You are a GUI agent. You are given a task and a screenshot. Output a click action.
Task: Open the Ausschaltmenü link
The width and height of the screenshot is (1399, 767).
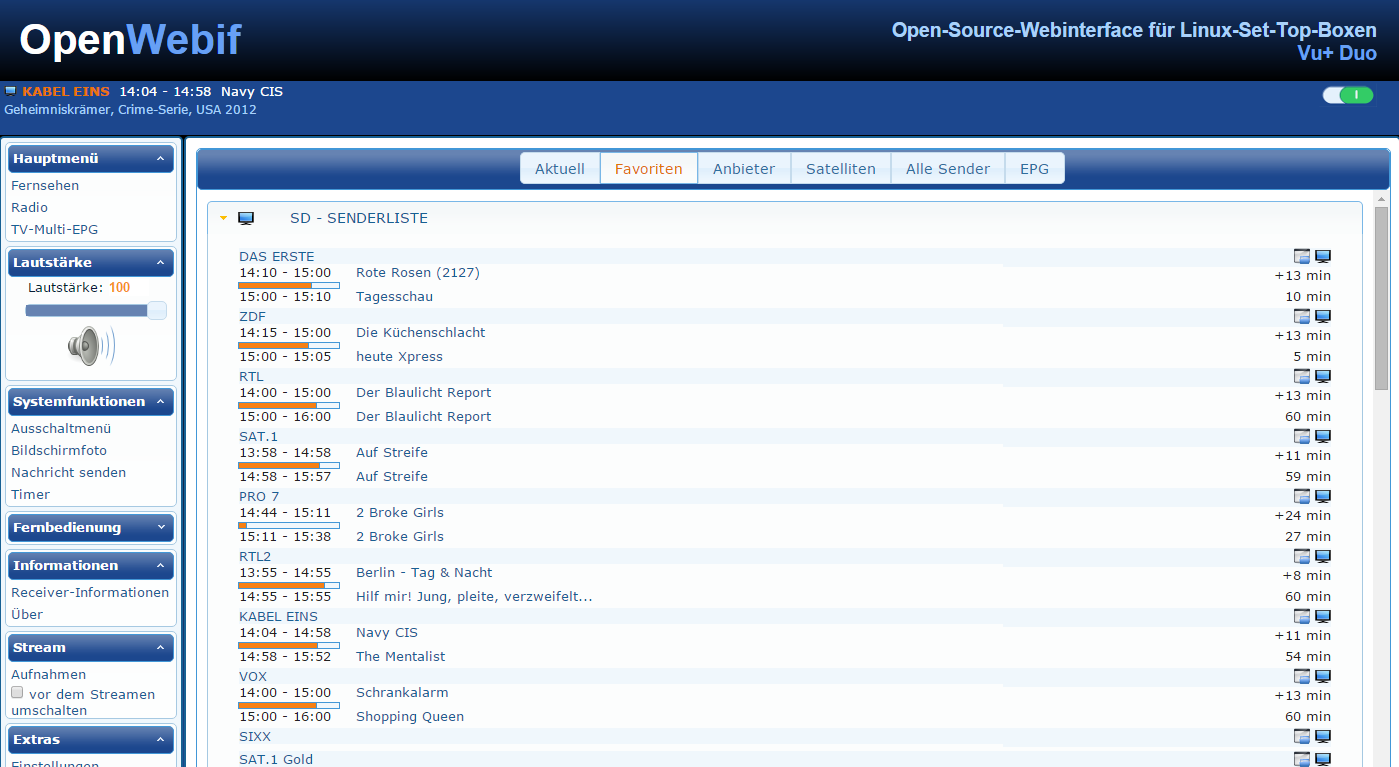tap(61, 428)
